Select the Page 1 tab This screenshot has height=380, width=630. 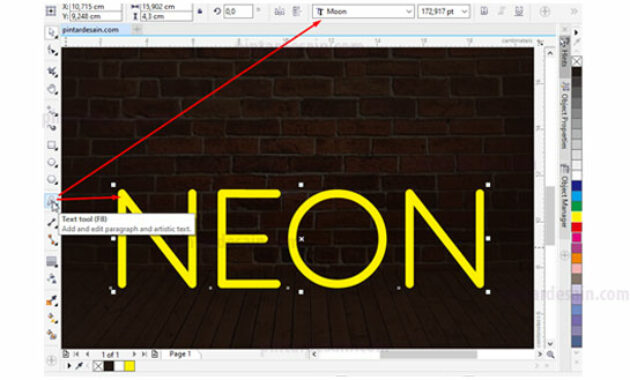tap(180, 354)
